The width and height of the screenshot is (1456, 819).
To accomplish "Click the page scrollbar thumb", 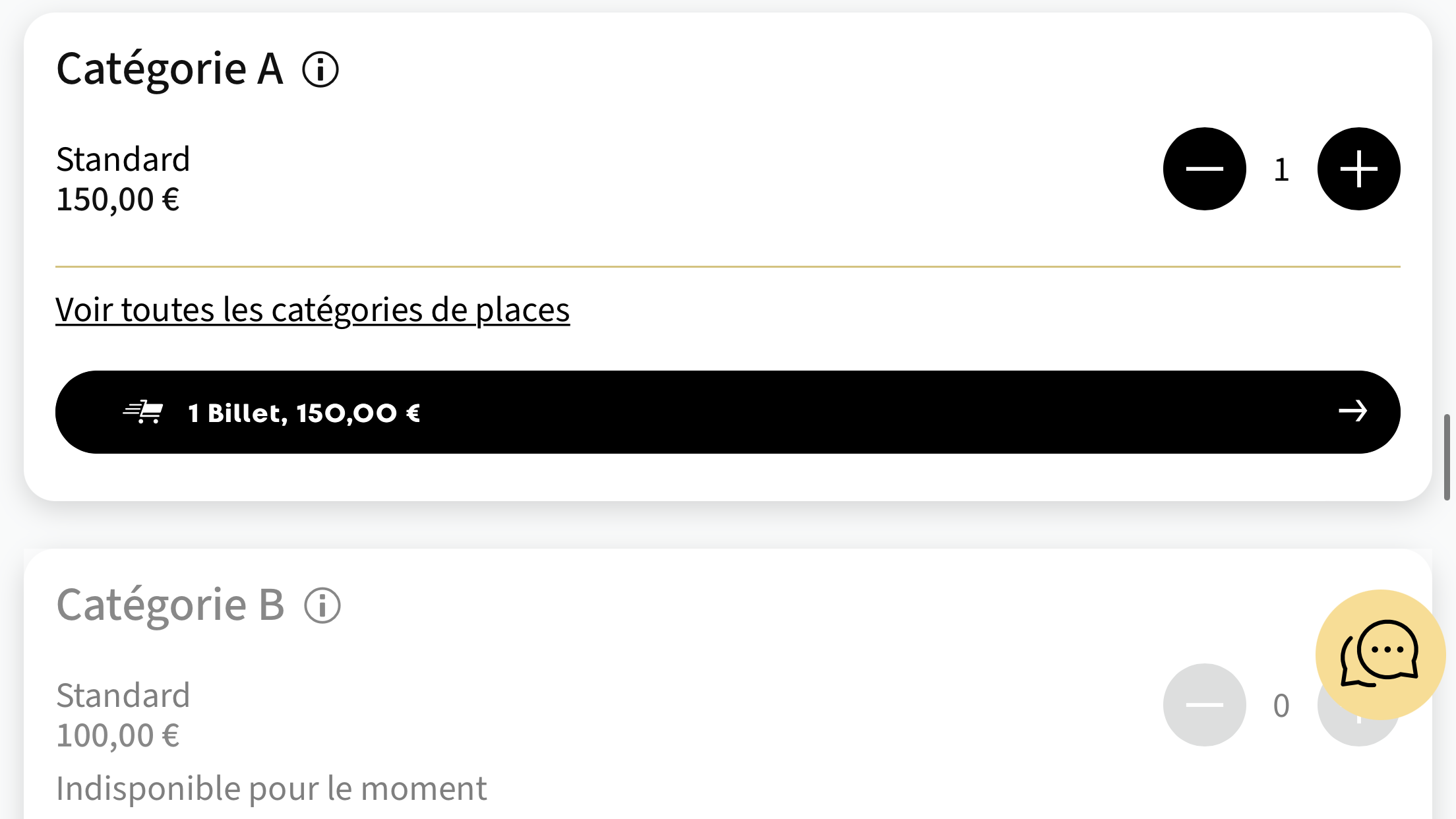I will [1447, 457].
